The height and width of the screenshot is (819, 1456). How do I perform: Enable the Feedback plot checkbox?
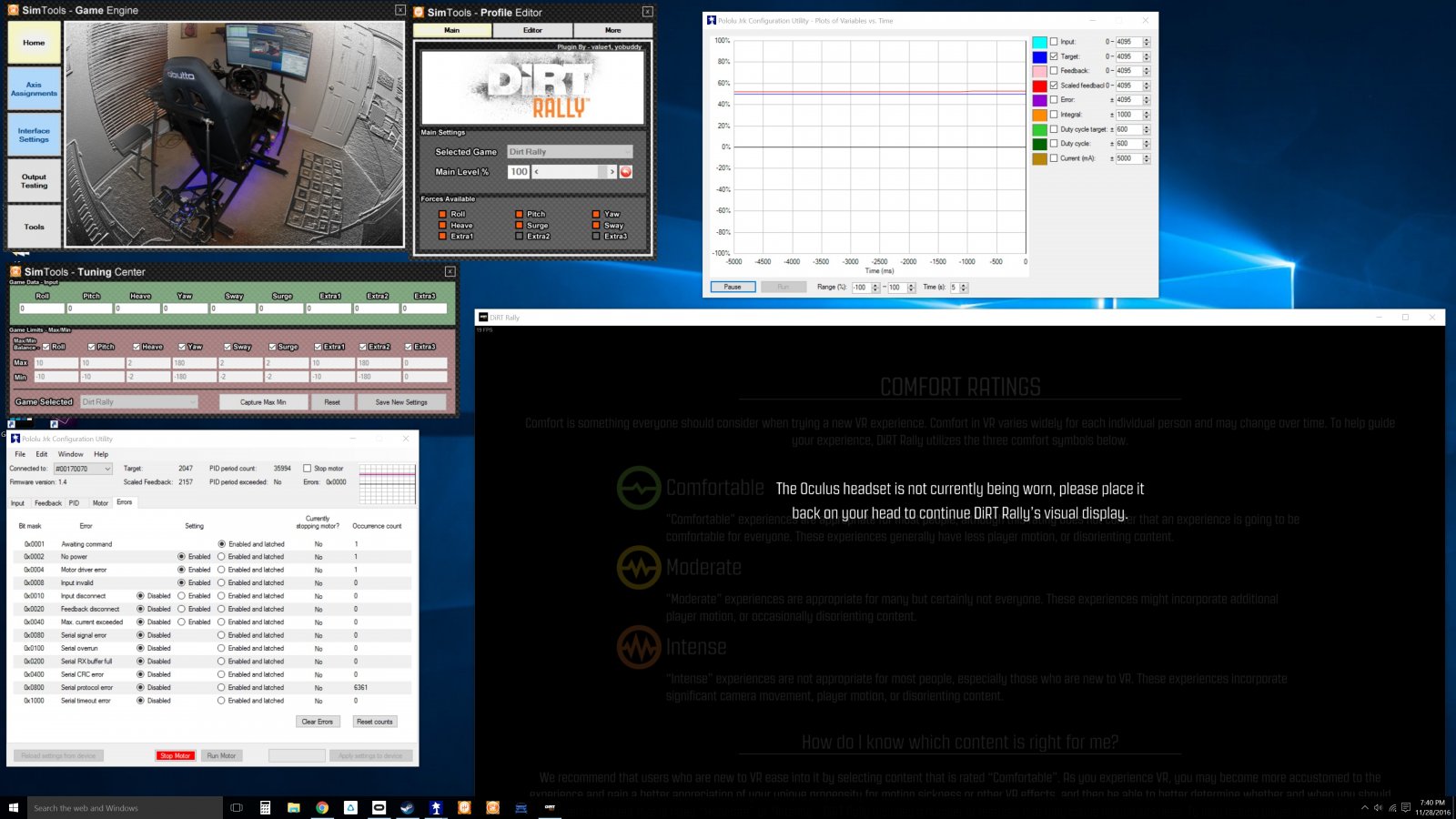point(1054,71)
